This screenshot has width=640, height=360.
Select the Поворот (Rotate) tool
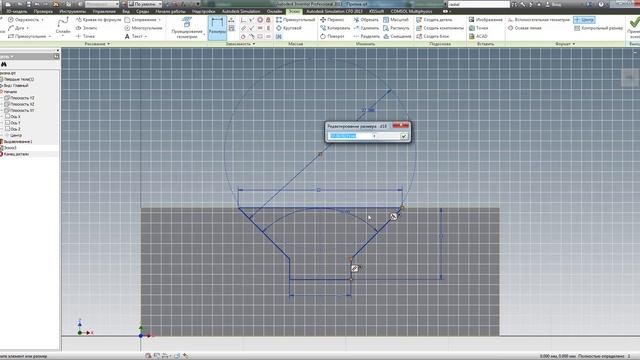pyautogui.click(x=332, y=36)
